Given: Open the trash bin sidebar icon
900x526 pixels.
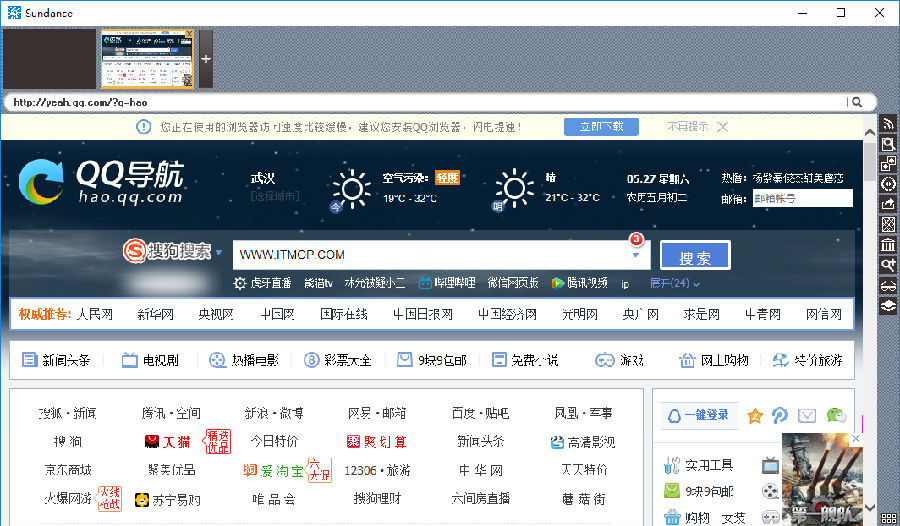Looking at the screenshot, I should 888,245.
